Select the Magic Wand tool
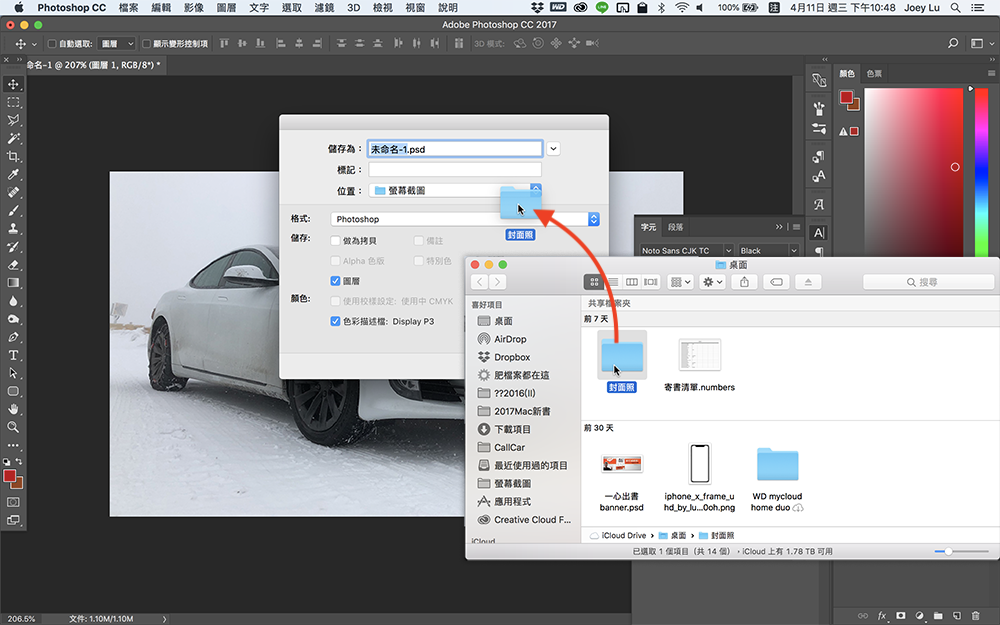The image size is (1000, 625). tap(13, 138)
